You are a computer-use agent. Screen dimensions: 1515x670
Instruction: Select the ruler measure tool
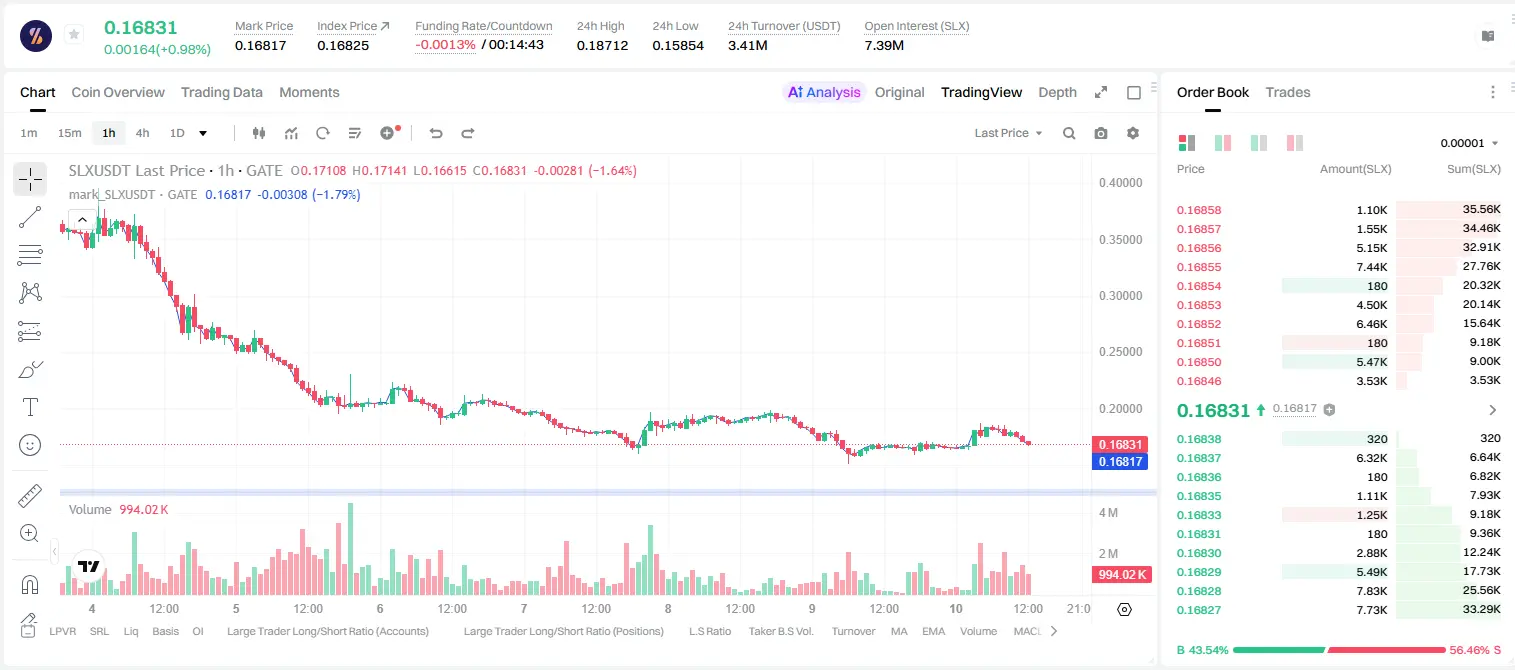30,496
